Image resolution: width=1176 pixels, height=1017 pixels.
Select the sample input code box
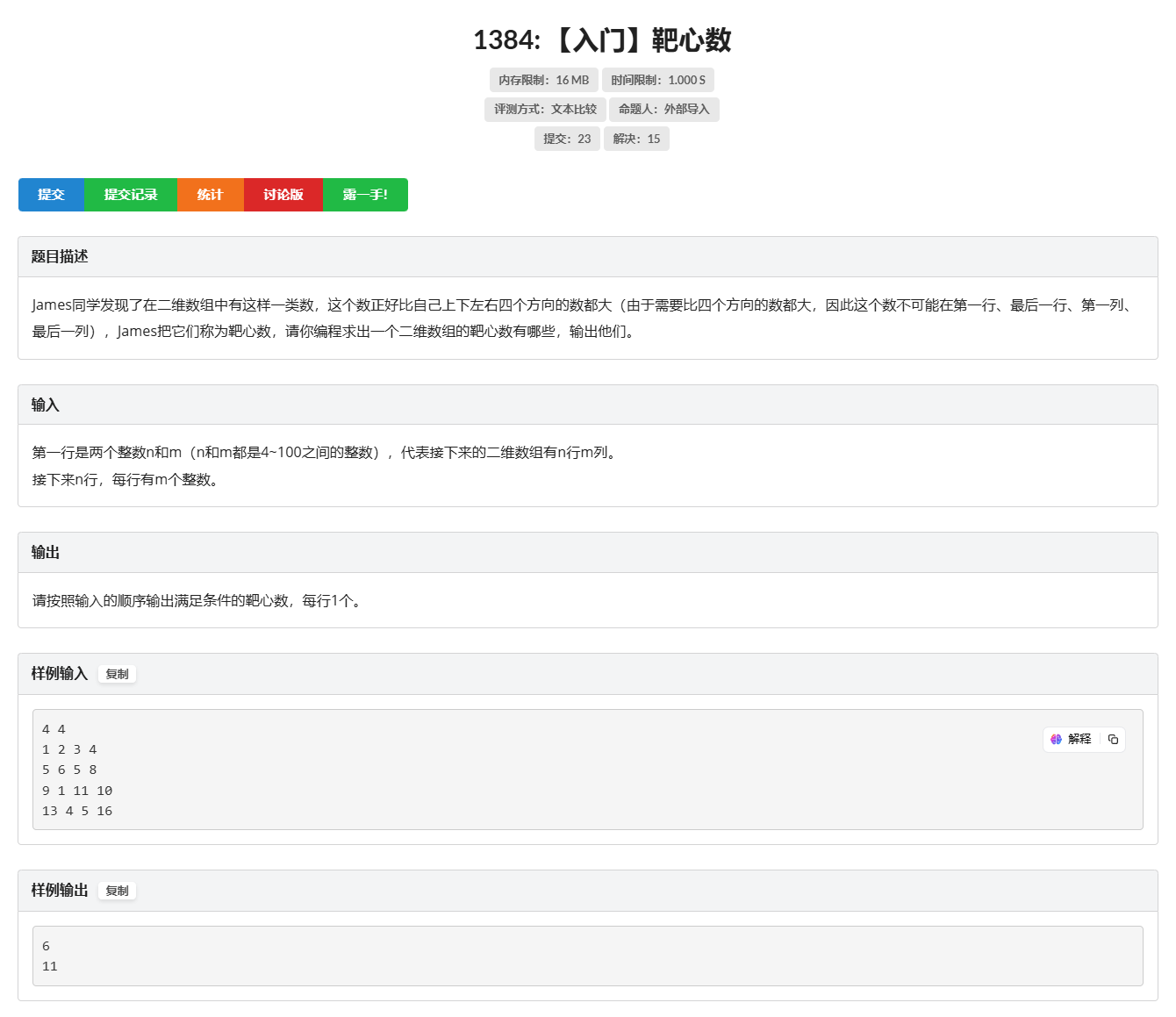(587, 770)
